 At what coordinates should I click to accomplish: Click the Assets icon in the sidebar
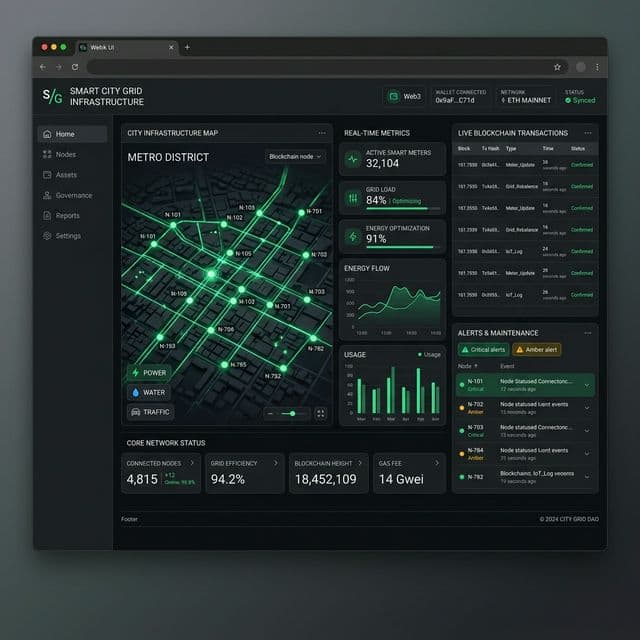click(x=47, y=175)
